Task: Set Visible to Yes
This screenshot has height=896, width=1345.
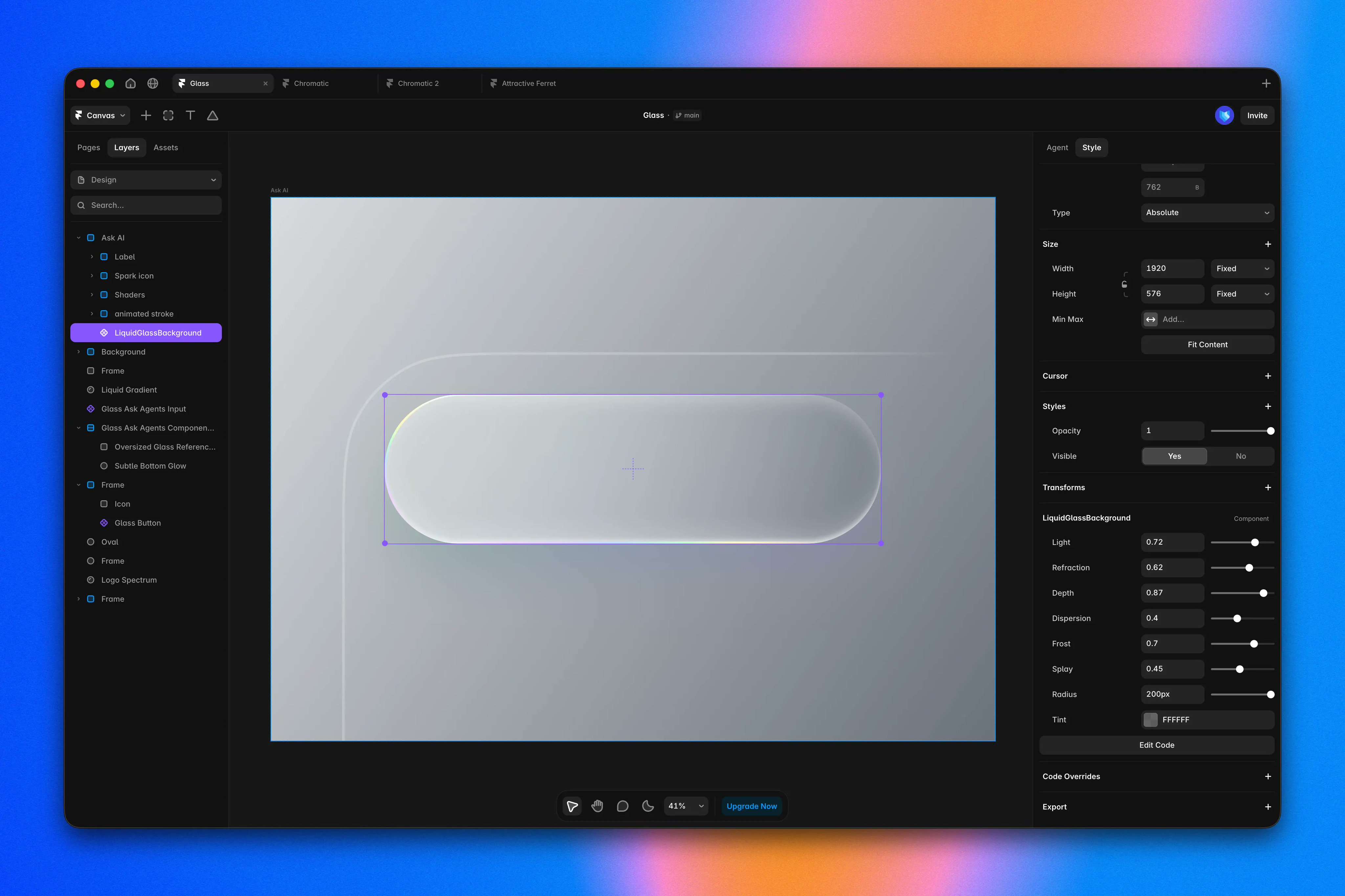Action: click(1174, 456)
